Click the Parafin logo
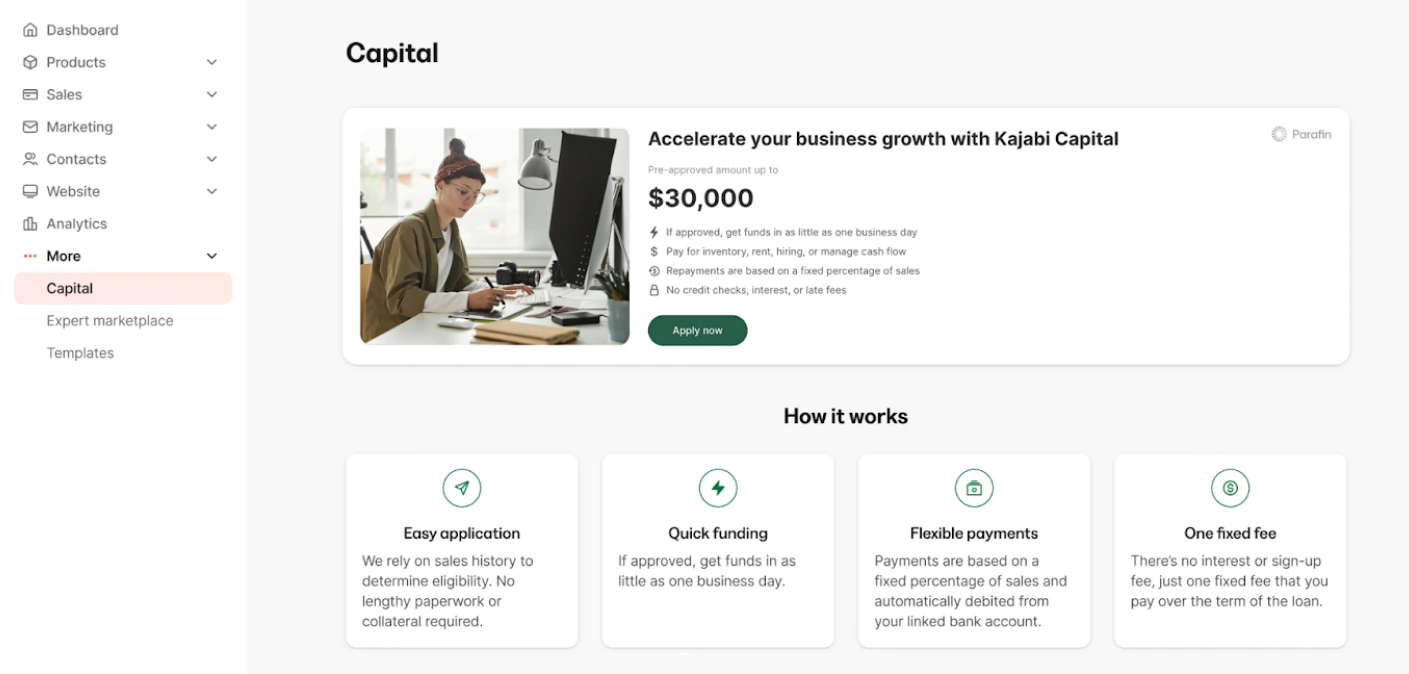The image size is (1409, 674). (1303, 133)
